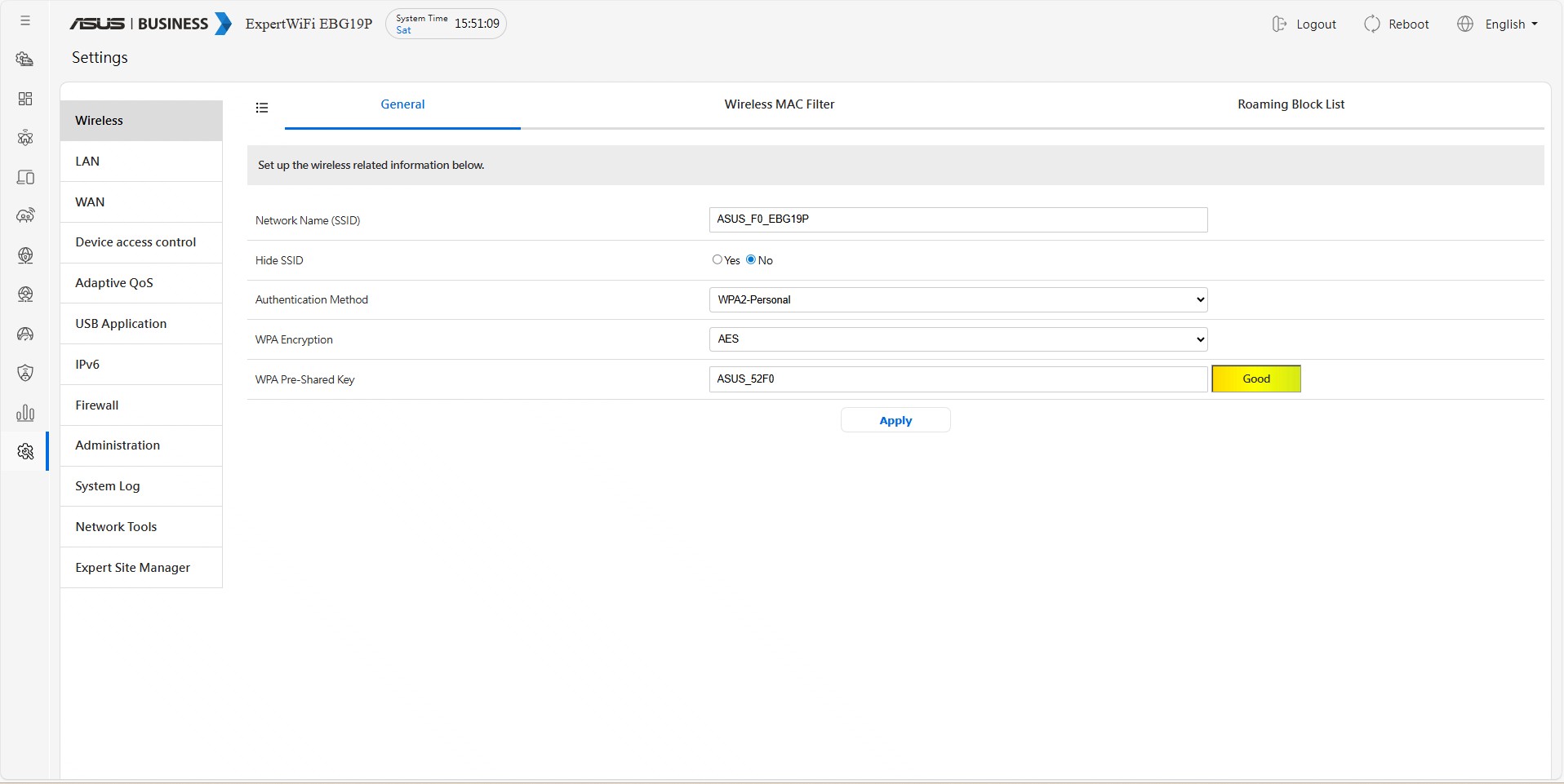Click the Network Name (SSID) input field

click(x=958, y=219)
